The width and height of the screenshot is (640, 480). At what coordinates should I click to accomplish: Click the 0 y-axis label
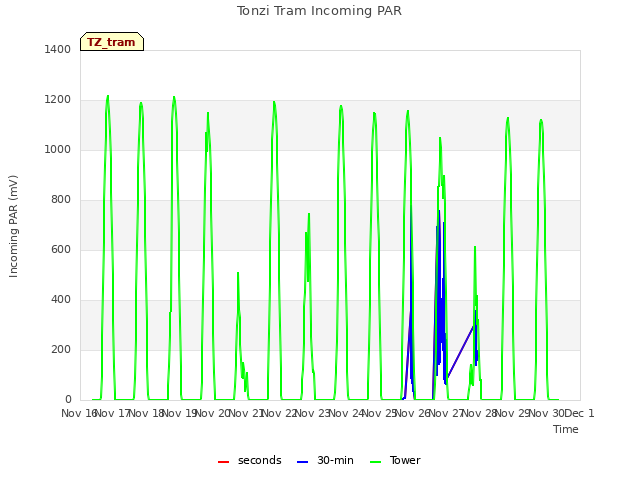pyautogui.click(x=68, y=400)
